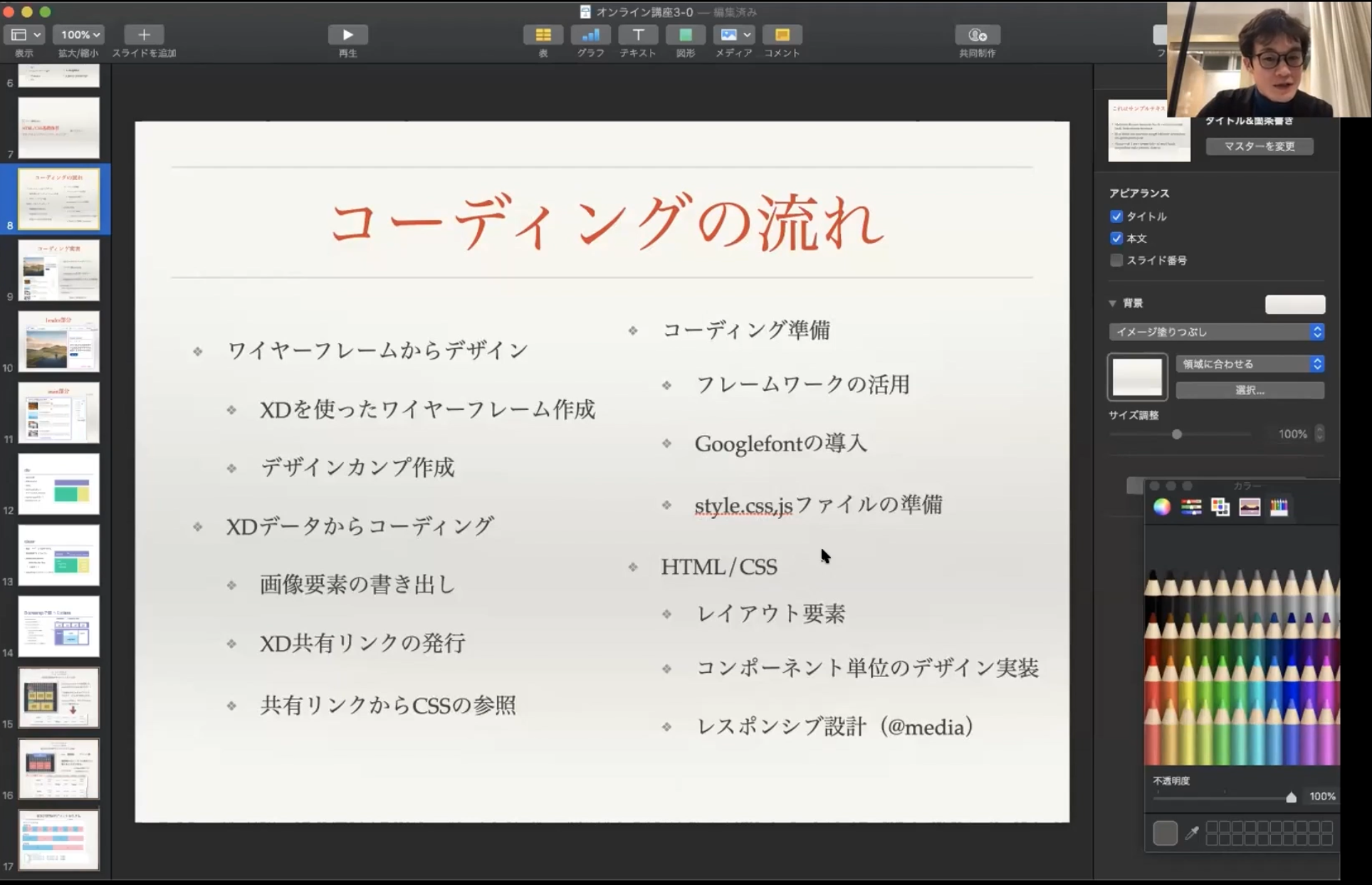Click the chart (グラフ) toolbar icon

[x=590, y=35]
